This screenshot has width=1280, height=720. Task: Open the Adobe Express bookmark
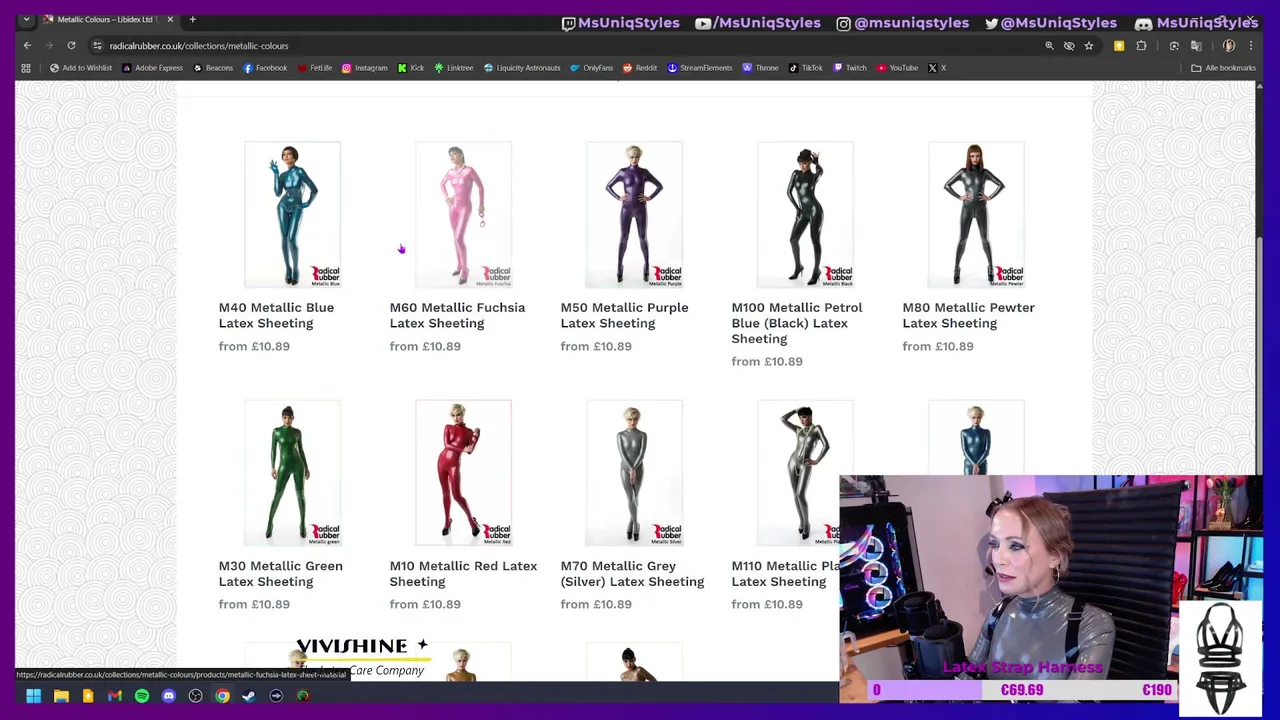coord(152,68)
